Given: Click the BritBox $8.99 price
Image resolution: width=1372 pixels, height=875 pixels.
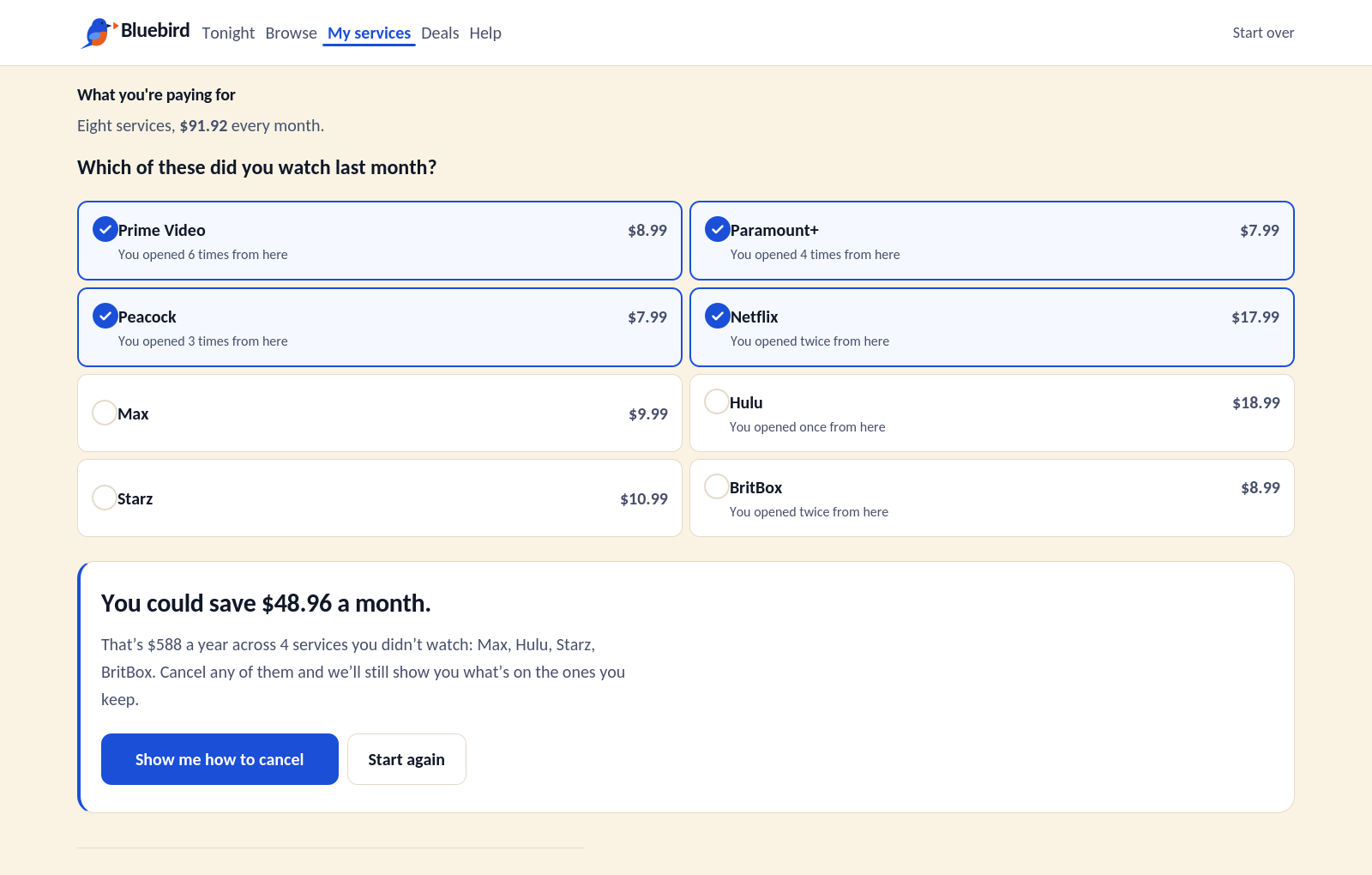Looking at the screenshot, I should [1261, 487].
